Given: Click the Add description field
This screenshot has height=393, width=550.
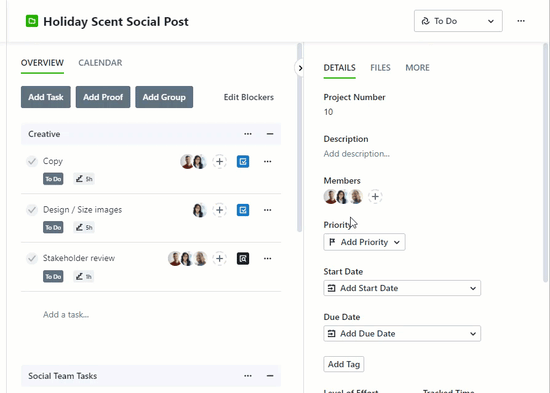Looking at the screenshot, I should point(357,154).
